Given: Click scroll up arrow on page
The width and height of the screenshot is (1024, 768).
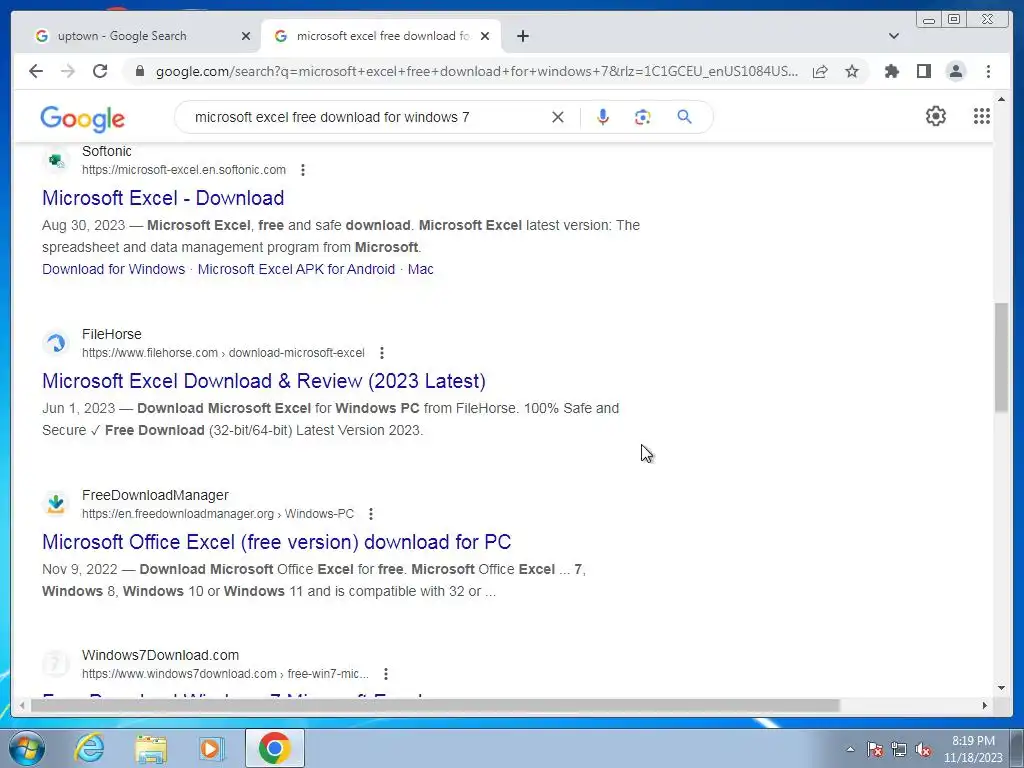Looking at the screenshot, I should coord(1002,99).
